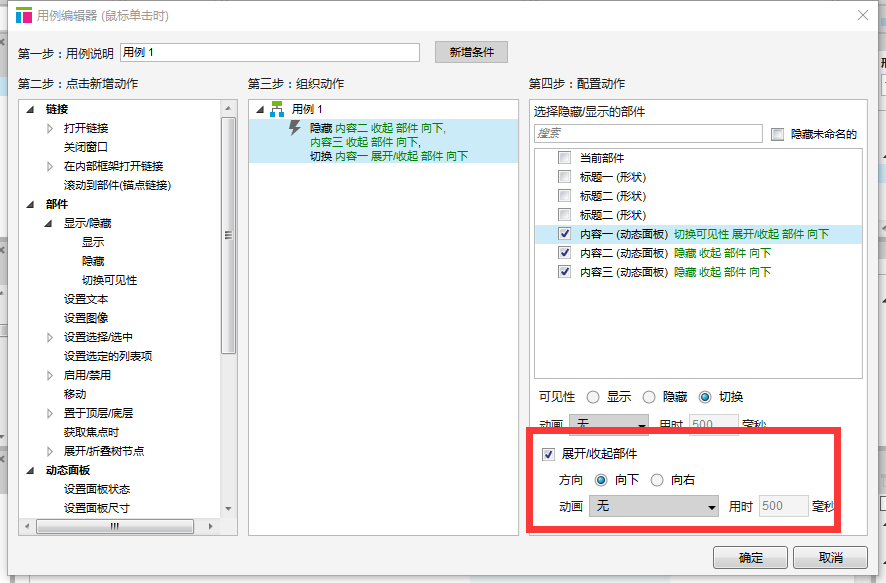Close the 用例编辑器 dialog
This screenshot has width=886, height=583.
[x=862, y=15]
